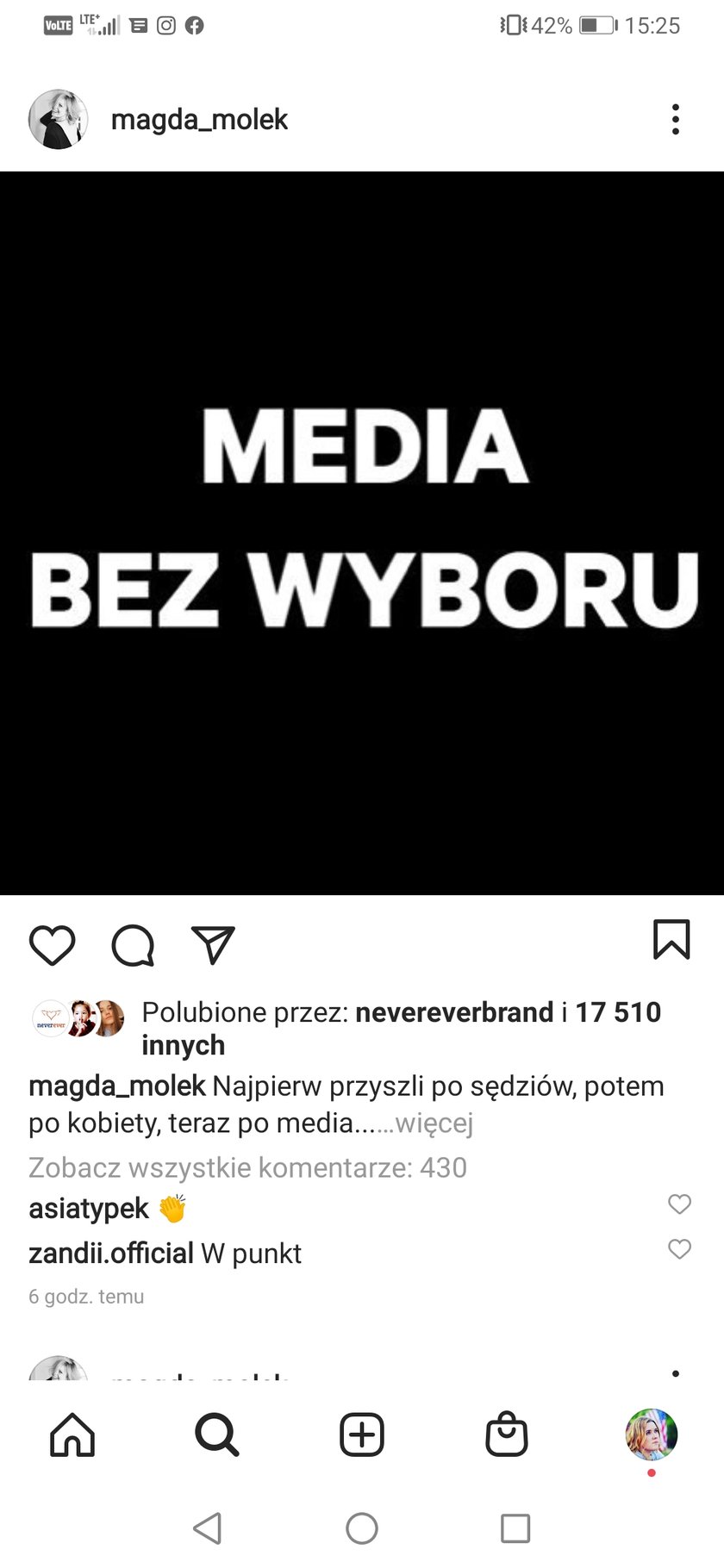Viewport: 724px width, 1568px height.
Task: Open post options three-dot menu
Action: pyautogui.click(x=676, y=119)
